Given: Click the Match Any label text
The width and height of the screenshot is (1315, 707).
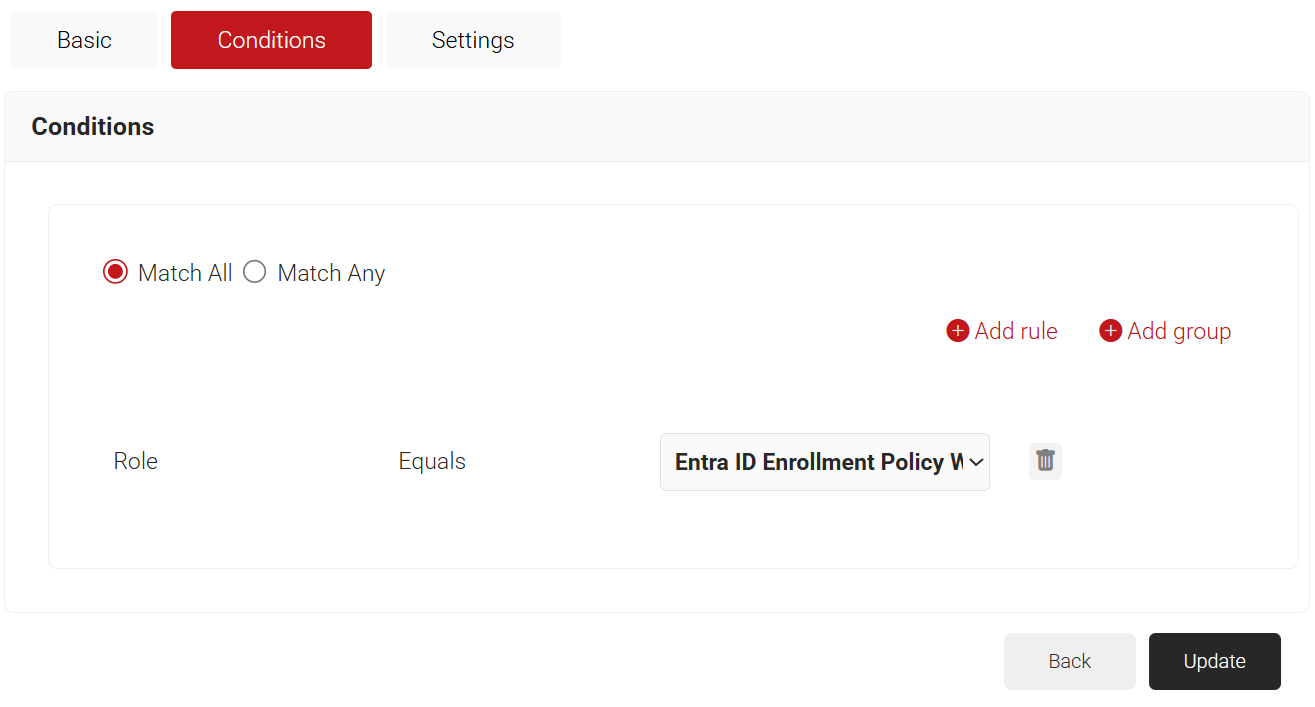Looking at the screenshot, I should tap(331, 273).
